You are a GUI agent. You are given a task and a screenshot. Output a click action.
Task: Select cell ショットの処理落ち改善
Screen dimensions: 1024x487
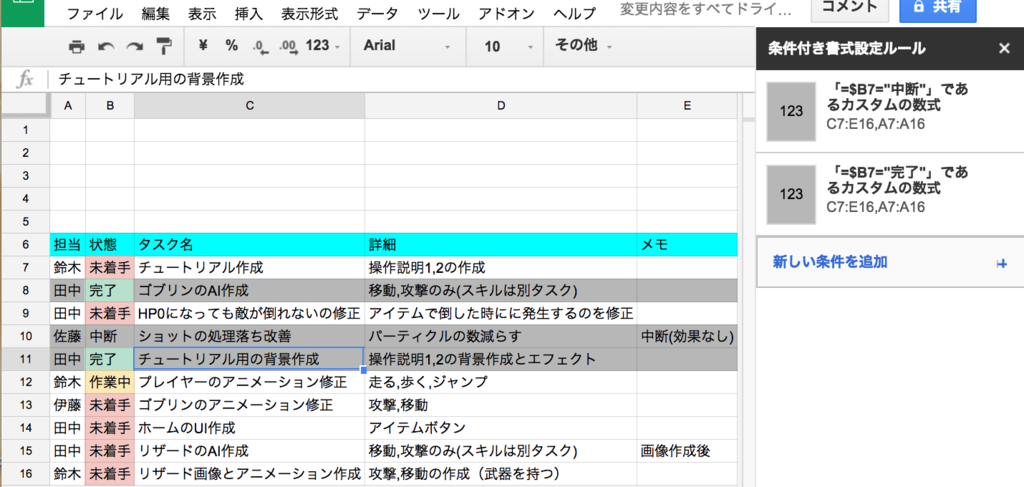249,336
